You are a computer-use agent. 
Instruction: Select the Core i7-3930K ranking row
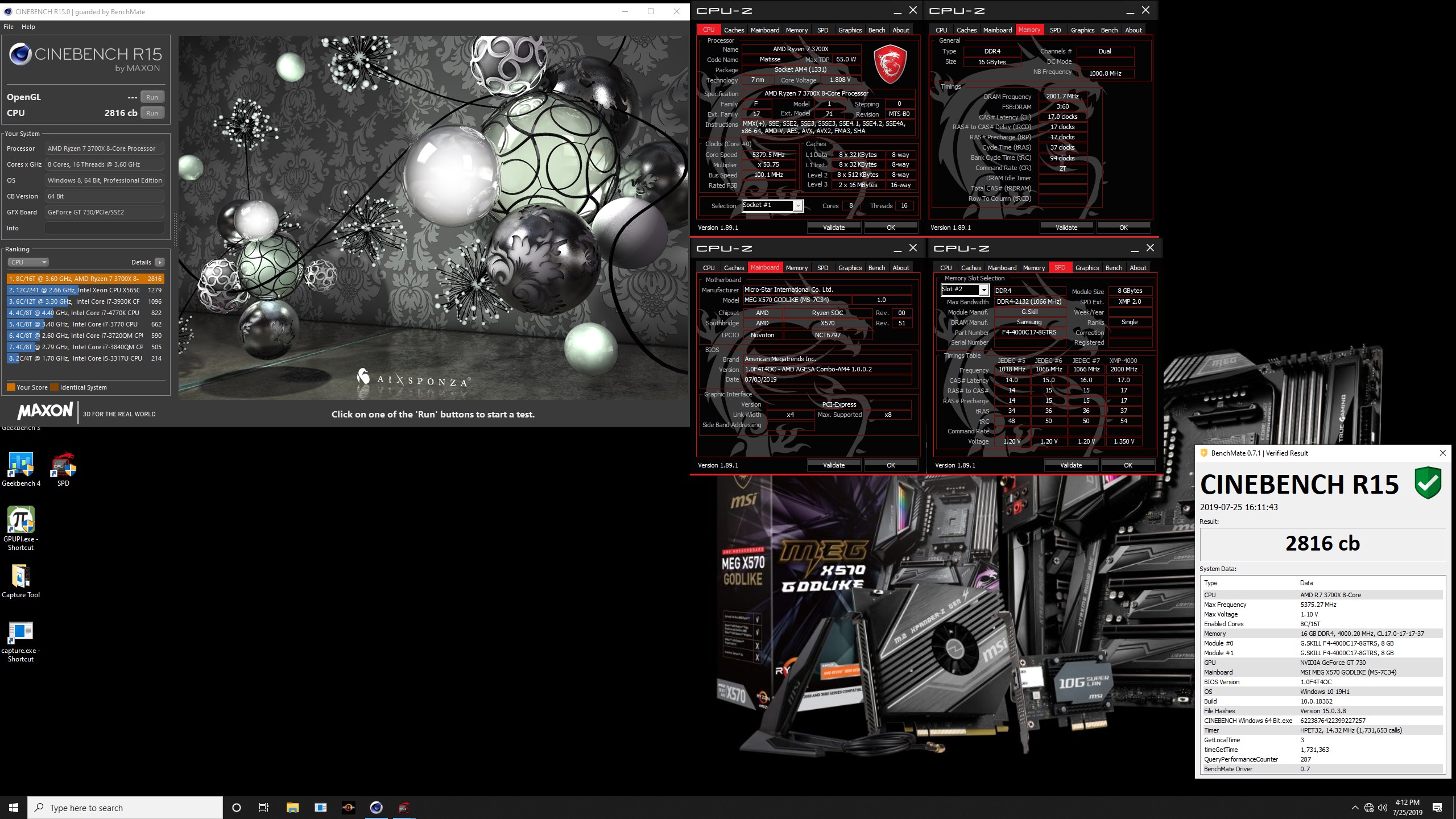(x=85, y=301)
